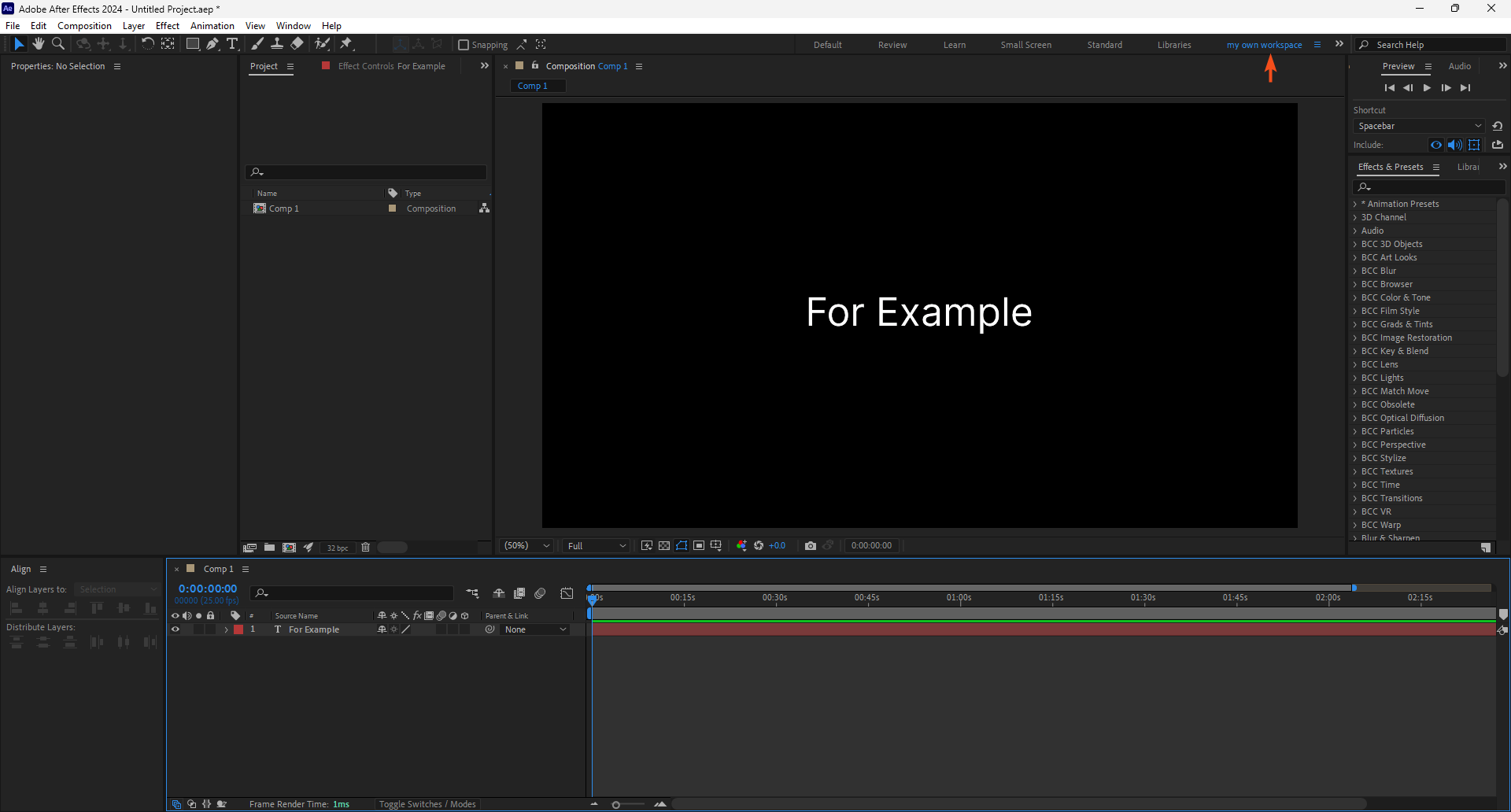The height and width of the screenshot is (812, 1511).
Task: Click Toggle Switches / Modes button
Action: tap(427, 804)
